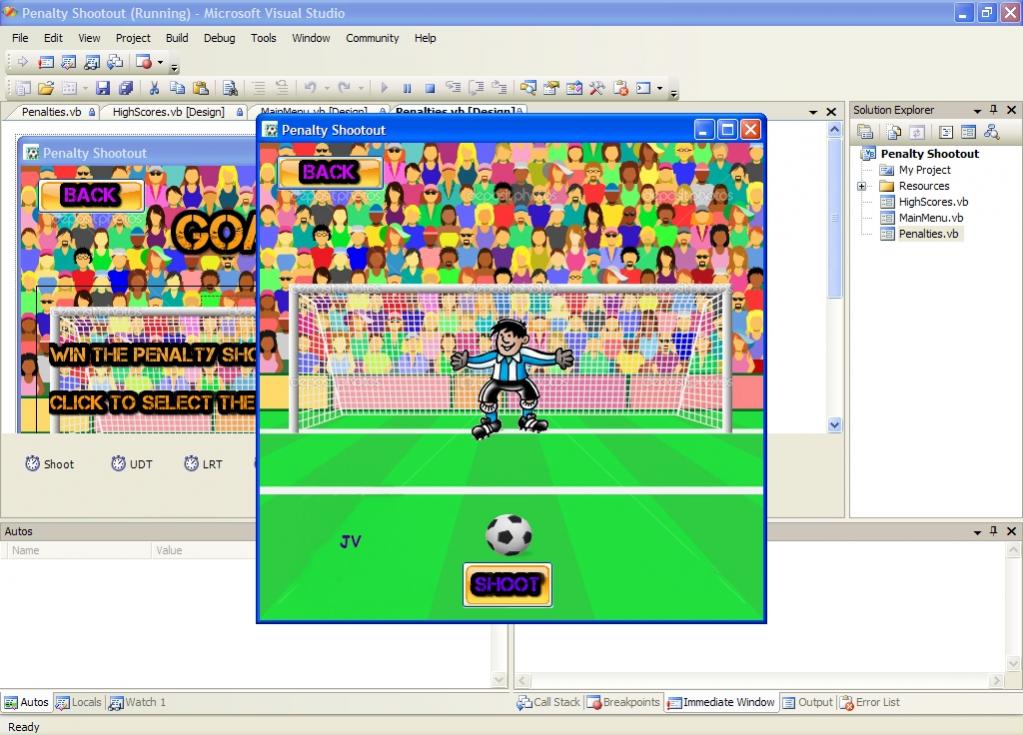Click the Save disk icon
1023x735 pixels.
click(103, 88)
